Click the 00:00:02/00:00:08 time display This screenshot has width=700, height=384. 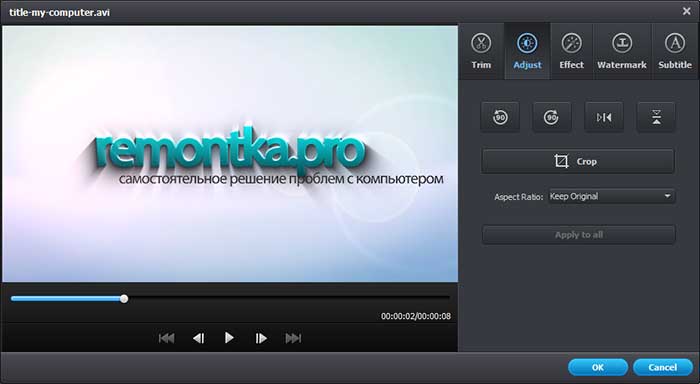[x=416, y=316]
